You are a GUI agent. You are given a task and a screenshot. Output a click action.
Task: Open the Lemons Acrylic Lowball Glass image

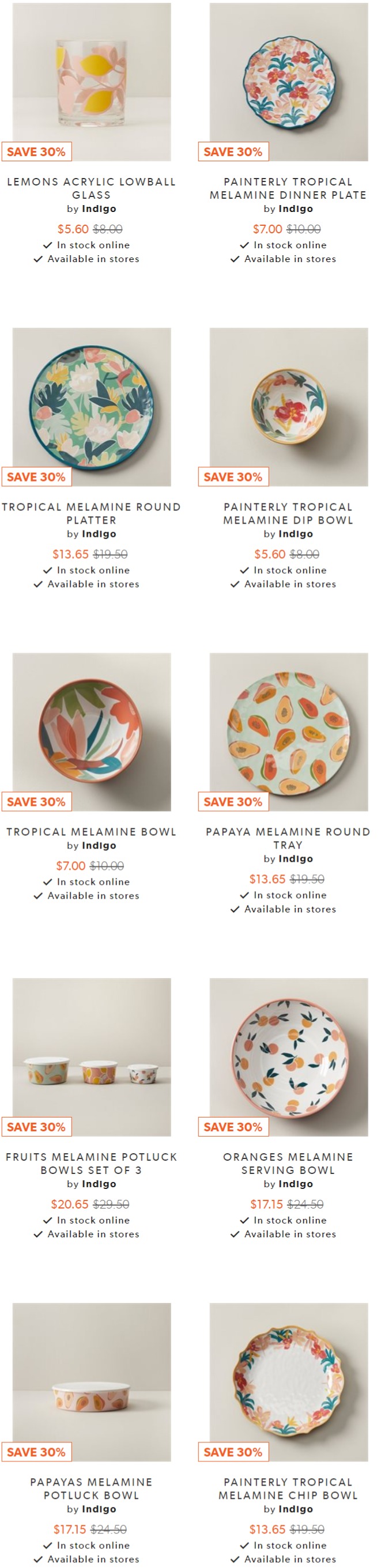click(91, 82)
